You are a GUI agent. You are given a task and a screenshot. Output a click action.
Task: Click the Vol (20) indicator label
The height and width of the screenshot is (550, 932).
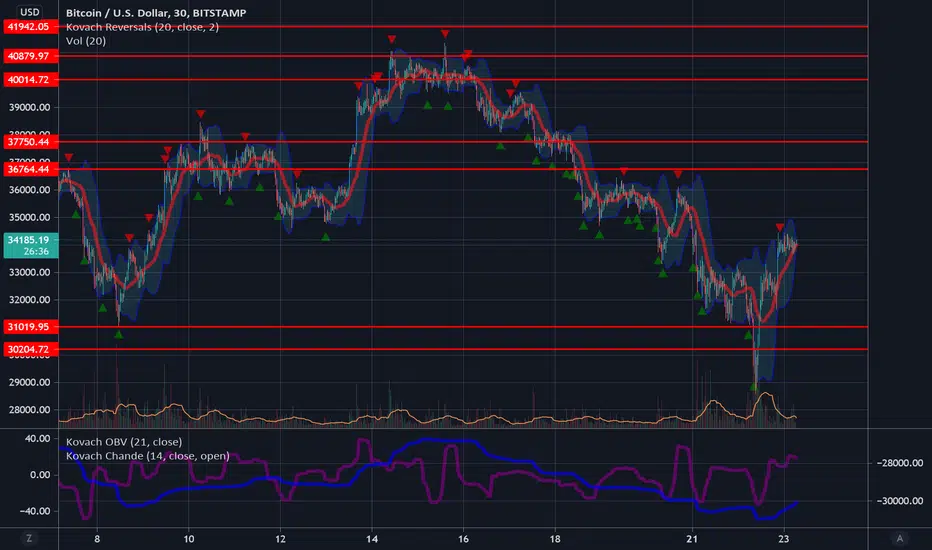point(86,41)
